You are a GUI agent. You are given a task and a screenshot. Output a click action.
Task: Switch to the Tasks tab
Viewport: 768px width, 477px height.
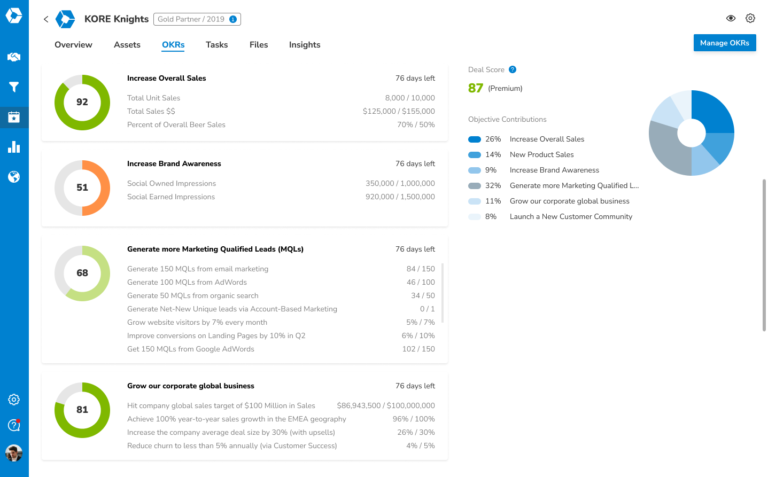click(x=217, y=45)
